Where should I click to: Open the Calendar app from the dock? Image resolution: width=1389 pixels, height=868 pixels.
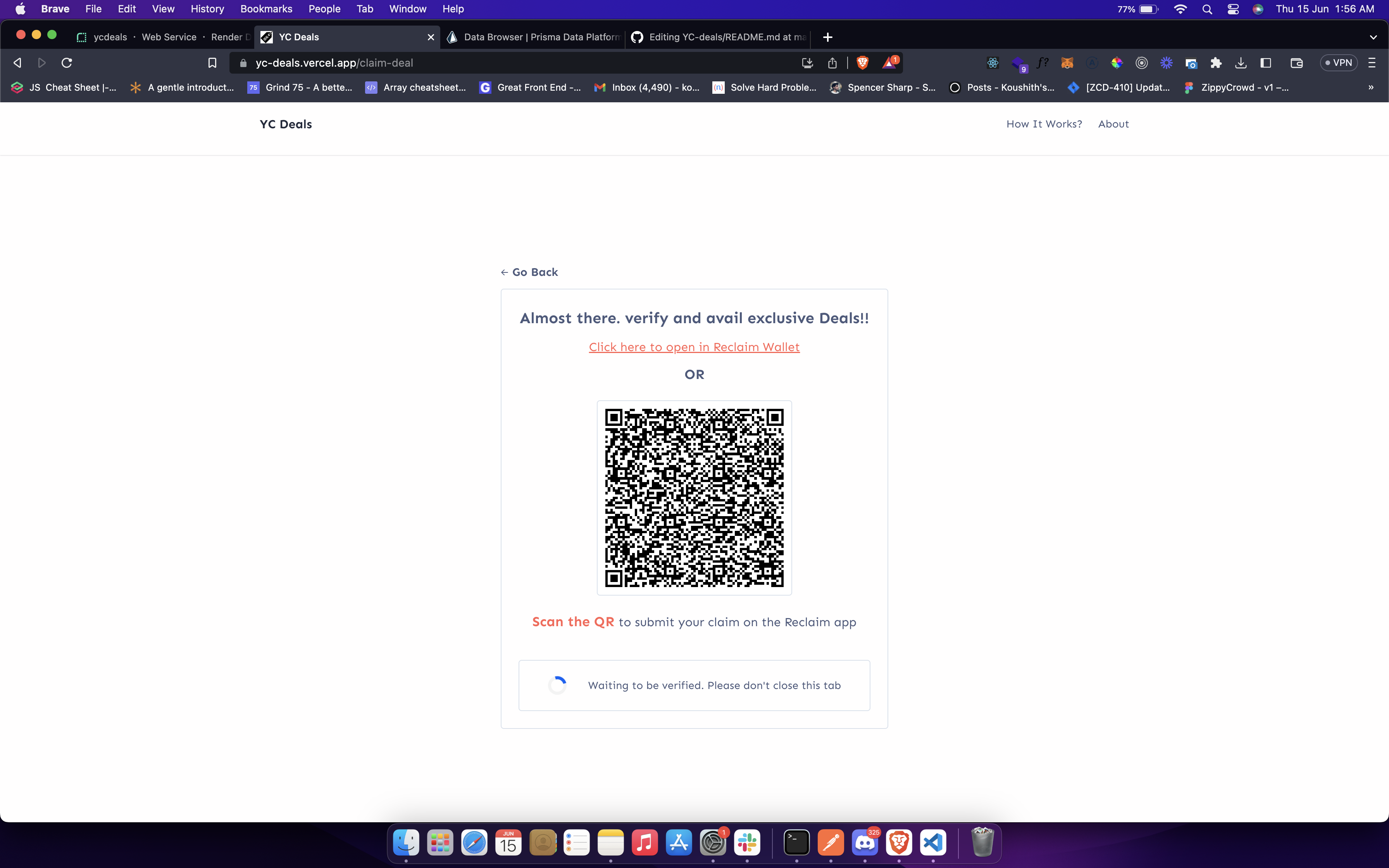pyautogui.click(x=508, y=842)
